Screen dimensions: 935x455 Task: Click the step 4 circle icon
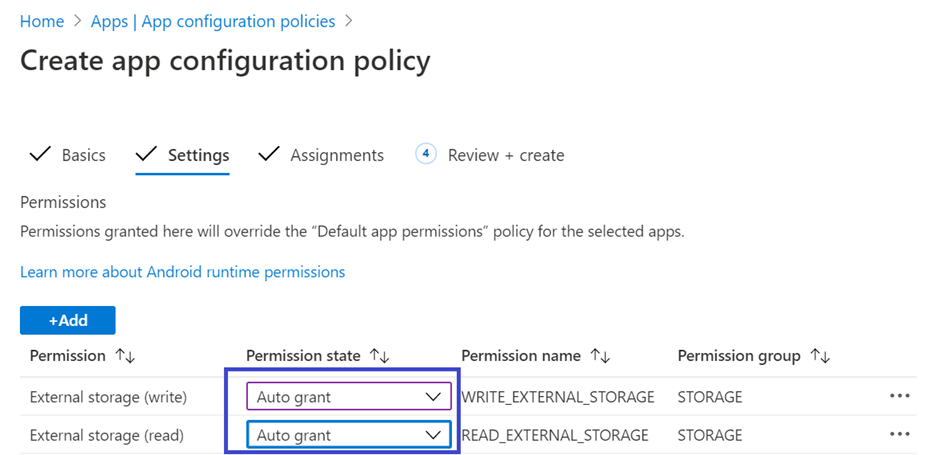click(x=426, y=154)
